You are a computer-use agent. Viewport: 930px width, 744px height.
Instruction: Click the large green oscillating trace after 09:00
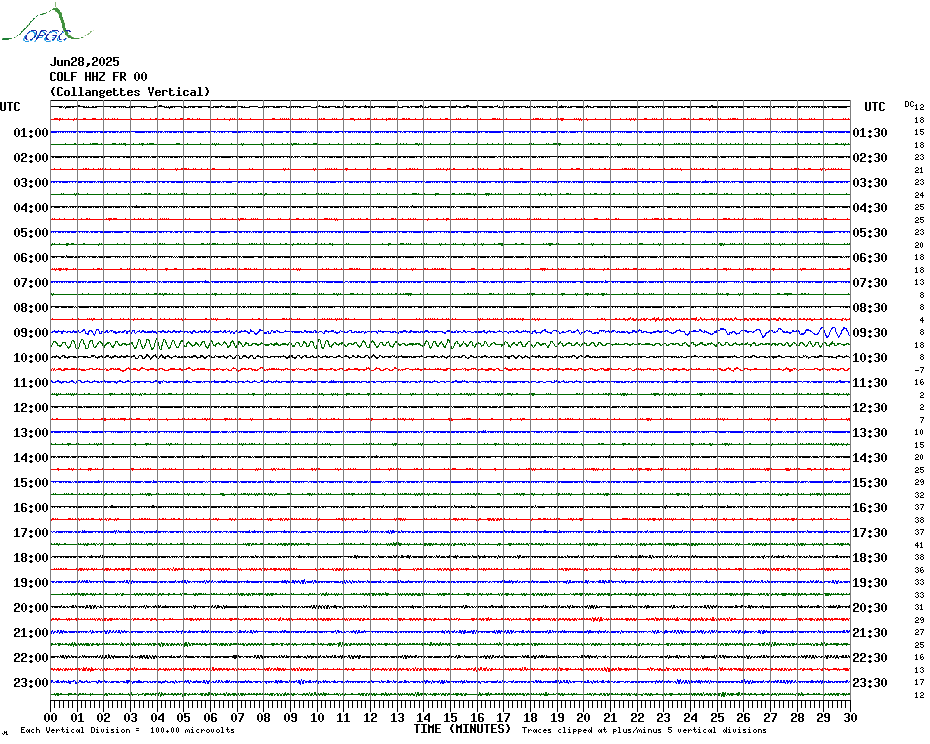coord(451,344)
